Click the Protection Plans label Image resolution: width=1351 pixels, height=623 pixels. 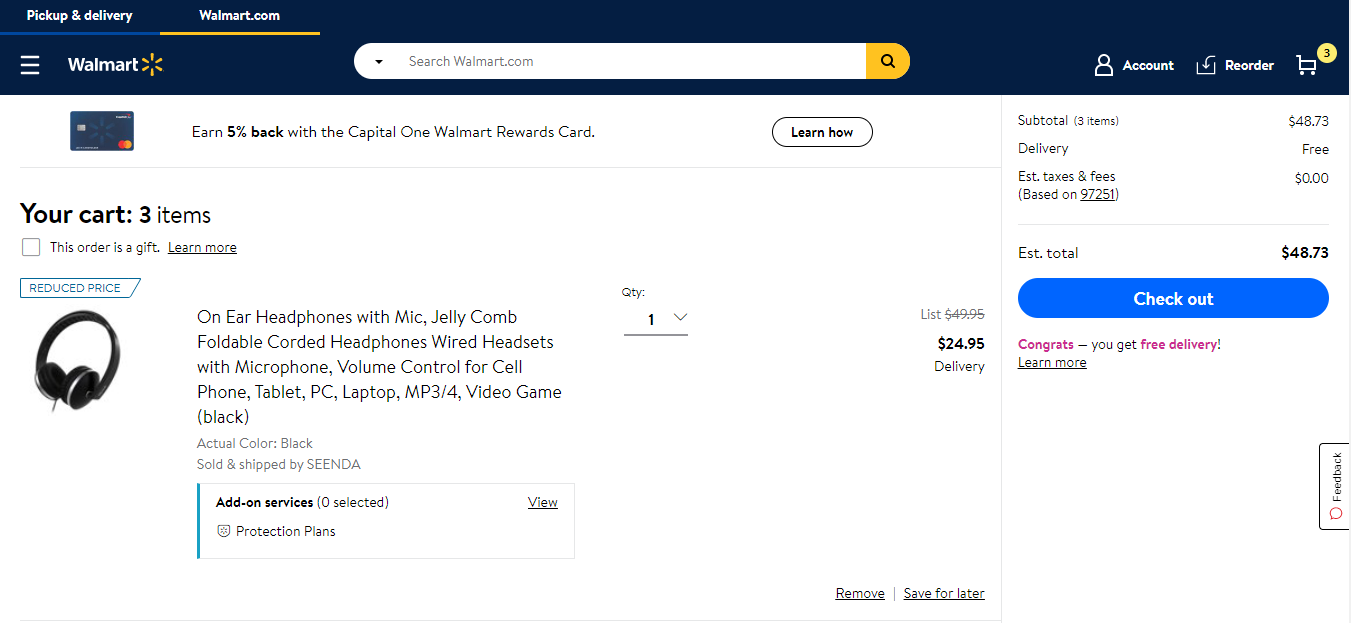coord(286,531)
